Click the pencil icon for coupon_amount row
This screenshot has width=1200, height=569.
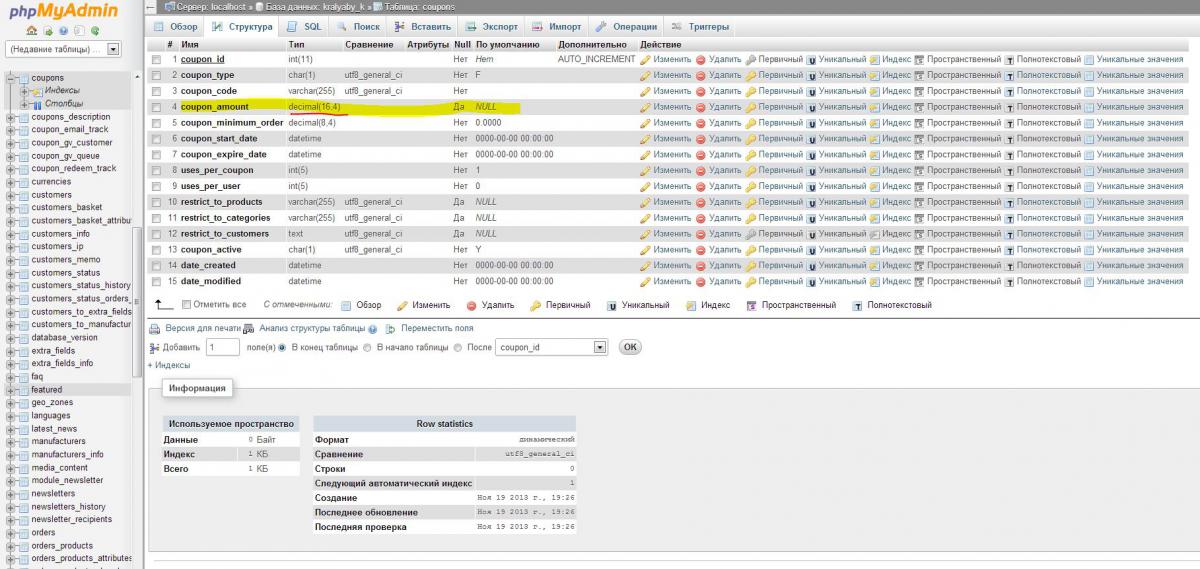(x=646, y=107)
